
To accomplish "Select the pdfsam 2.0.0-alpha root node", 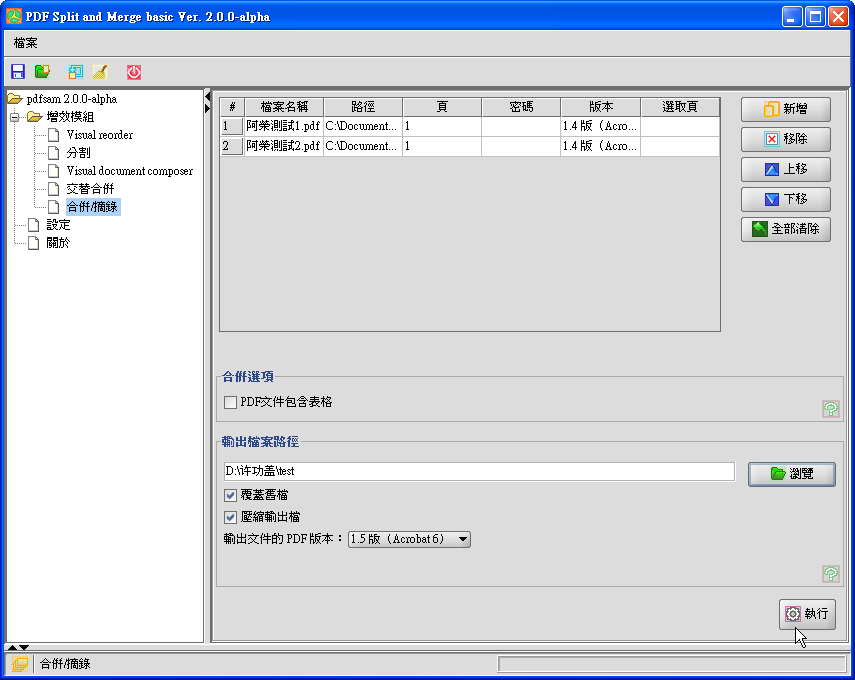I will click(x=72, y=99).
